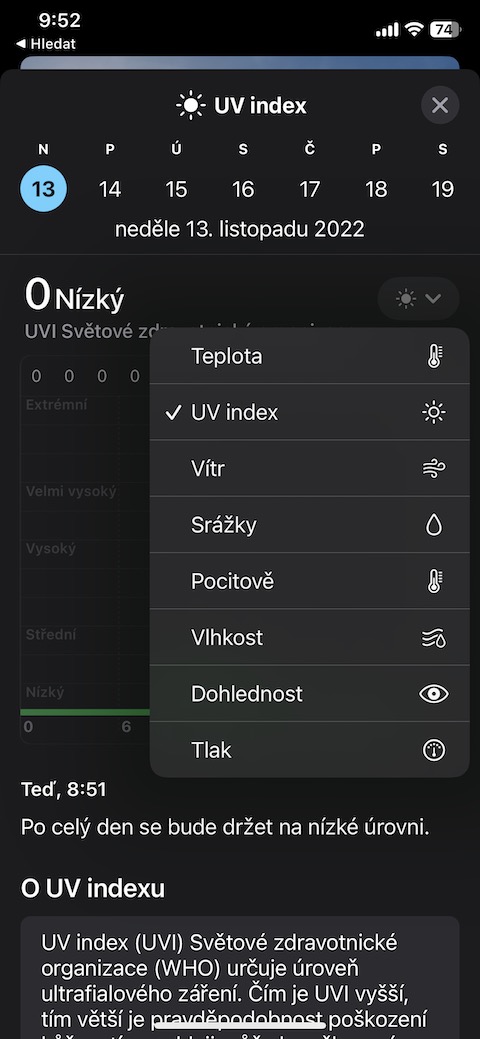
Task: Tap the thermometer icon next to Teplota
Action: click(434, 356)
